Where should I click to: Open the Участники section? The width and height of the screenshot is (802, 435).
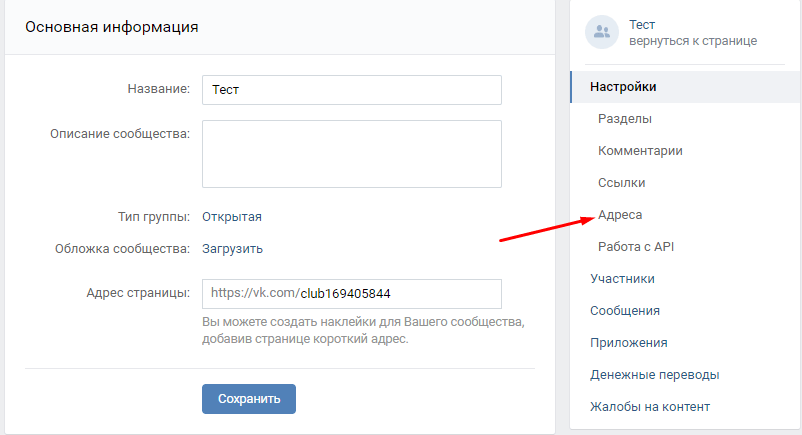pyautogui.click(x=622, y=279)
